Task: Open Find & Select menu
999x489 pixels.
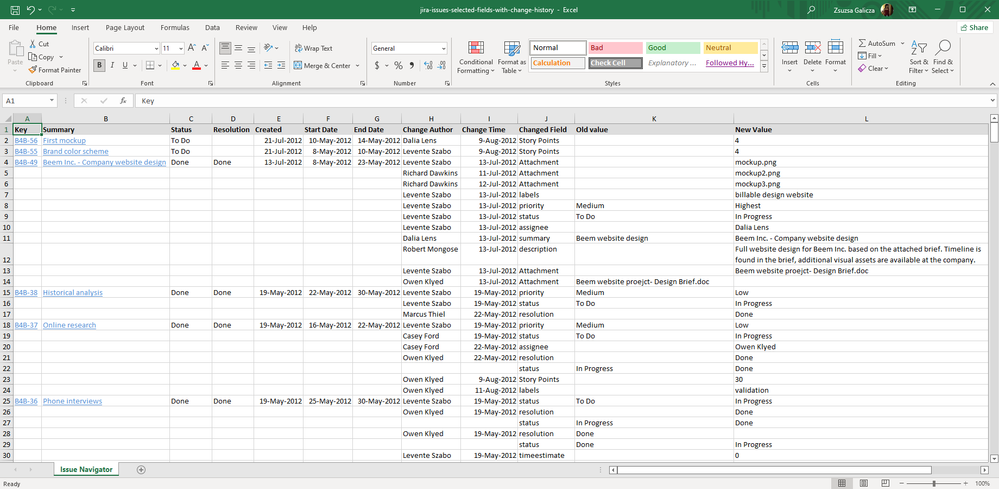Action: [x=943, y=57]
